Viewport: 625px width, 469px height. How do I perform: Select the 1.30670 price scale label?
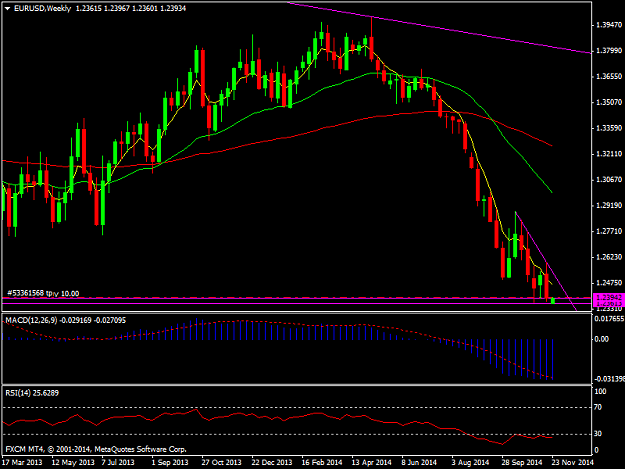pyautogui.click(x=608, y=180)
